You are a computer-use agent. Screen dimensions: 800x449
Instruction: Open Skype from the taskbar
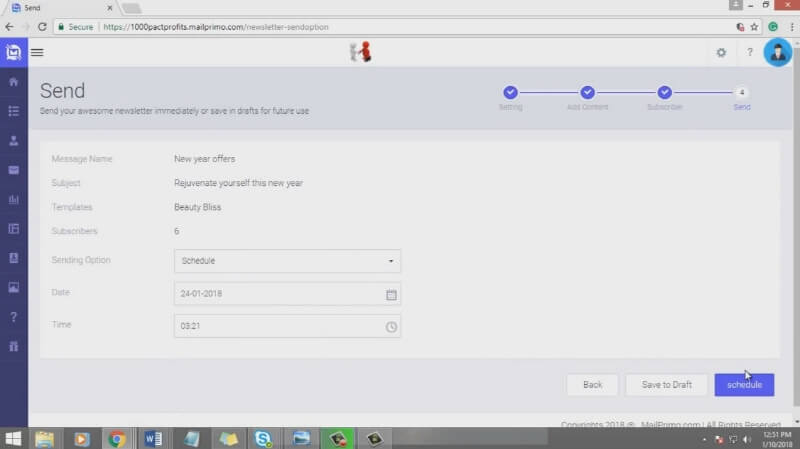pos(263,439)
